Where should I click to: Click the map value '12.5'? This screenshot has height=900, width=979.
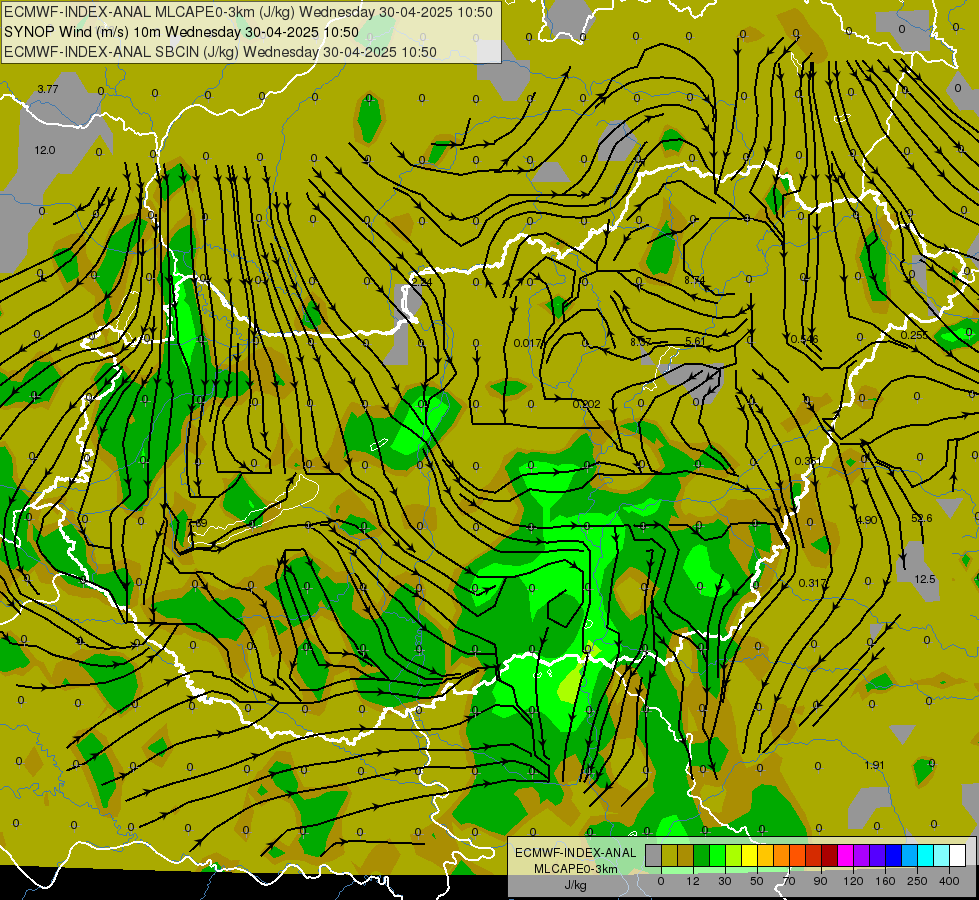click(x=925, y=579)
